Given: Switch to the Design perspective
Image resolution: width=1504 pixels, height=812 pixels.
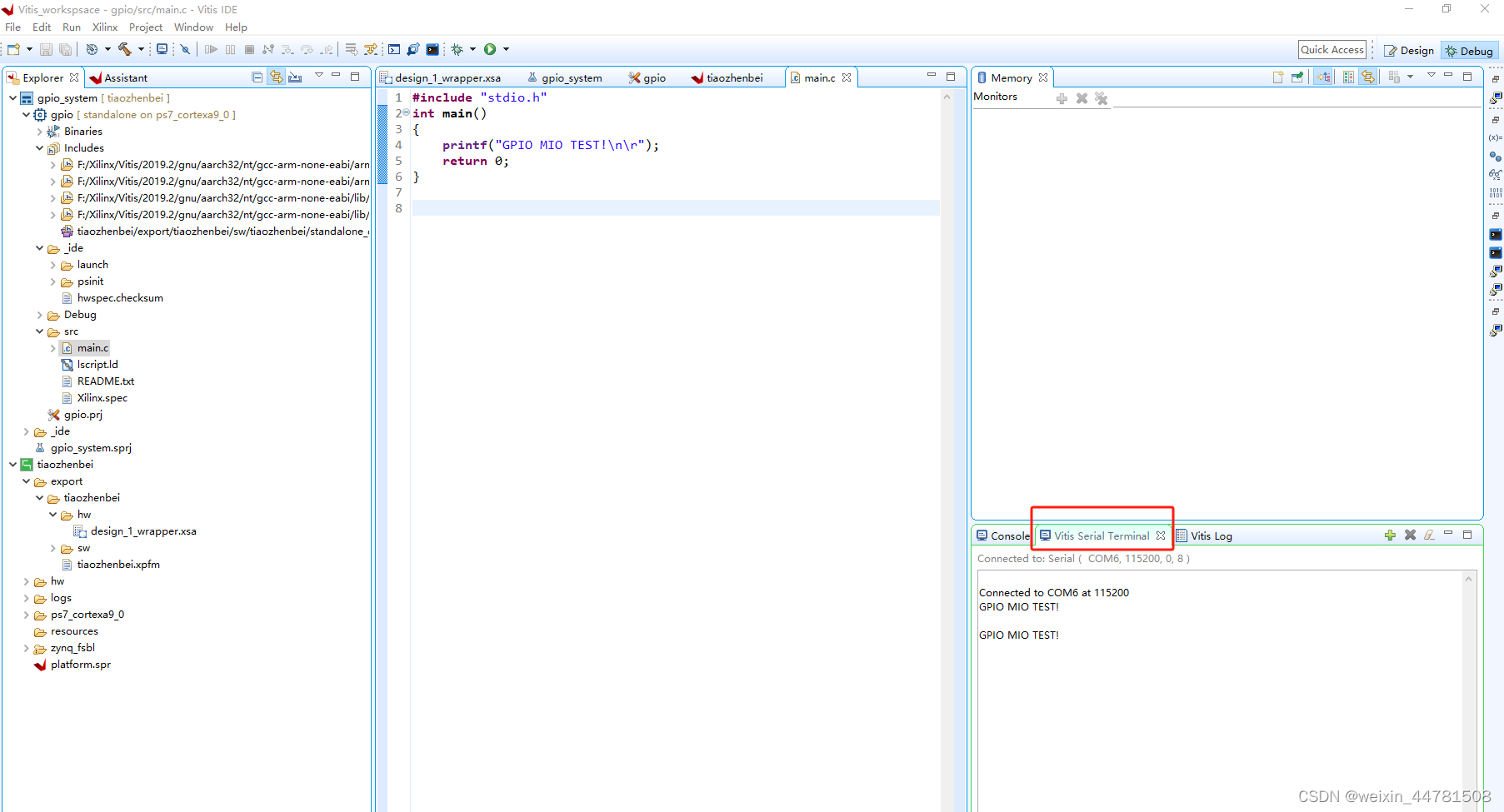Looking at the screenshot, I should point(1409,50).
